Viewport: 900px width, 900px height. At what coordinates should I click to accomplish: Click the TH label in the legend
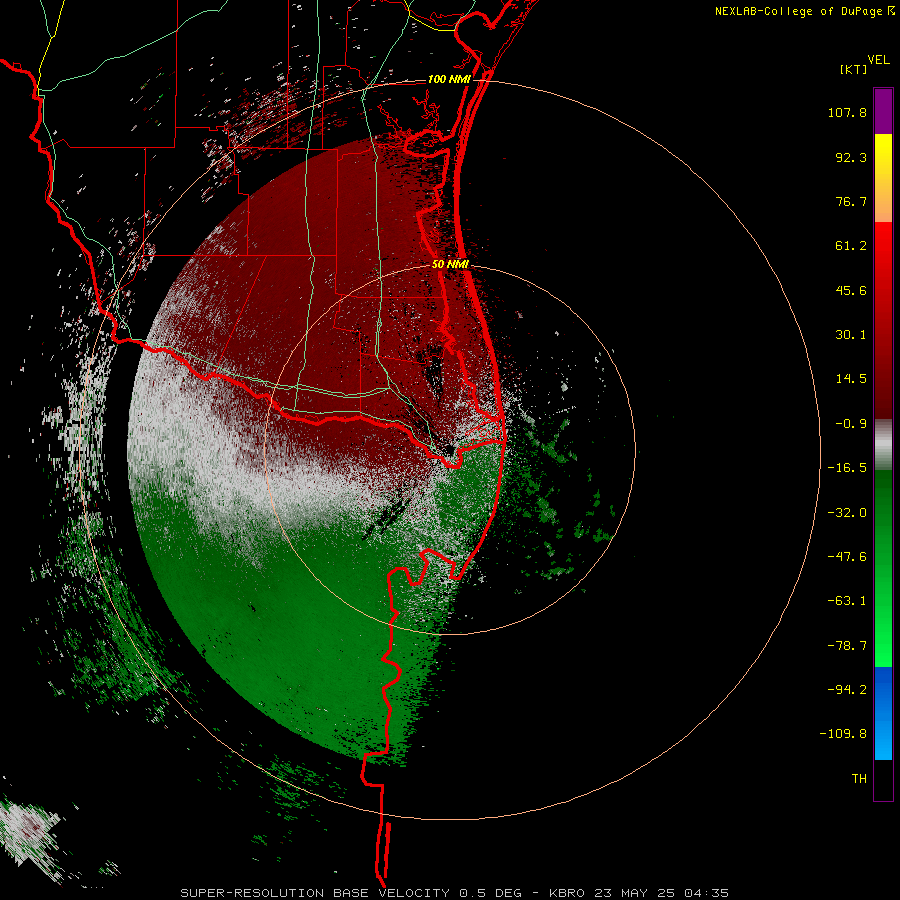pos(859,778)
